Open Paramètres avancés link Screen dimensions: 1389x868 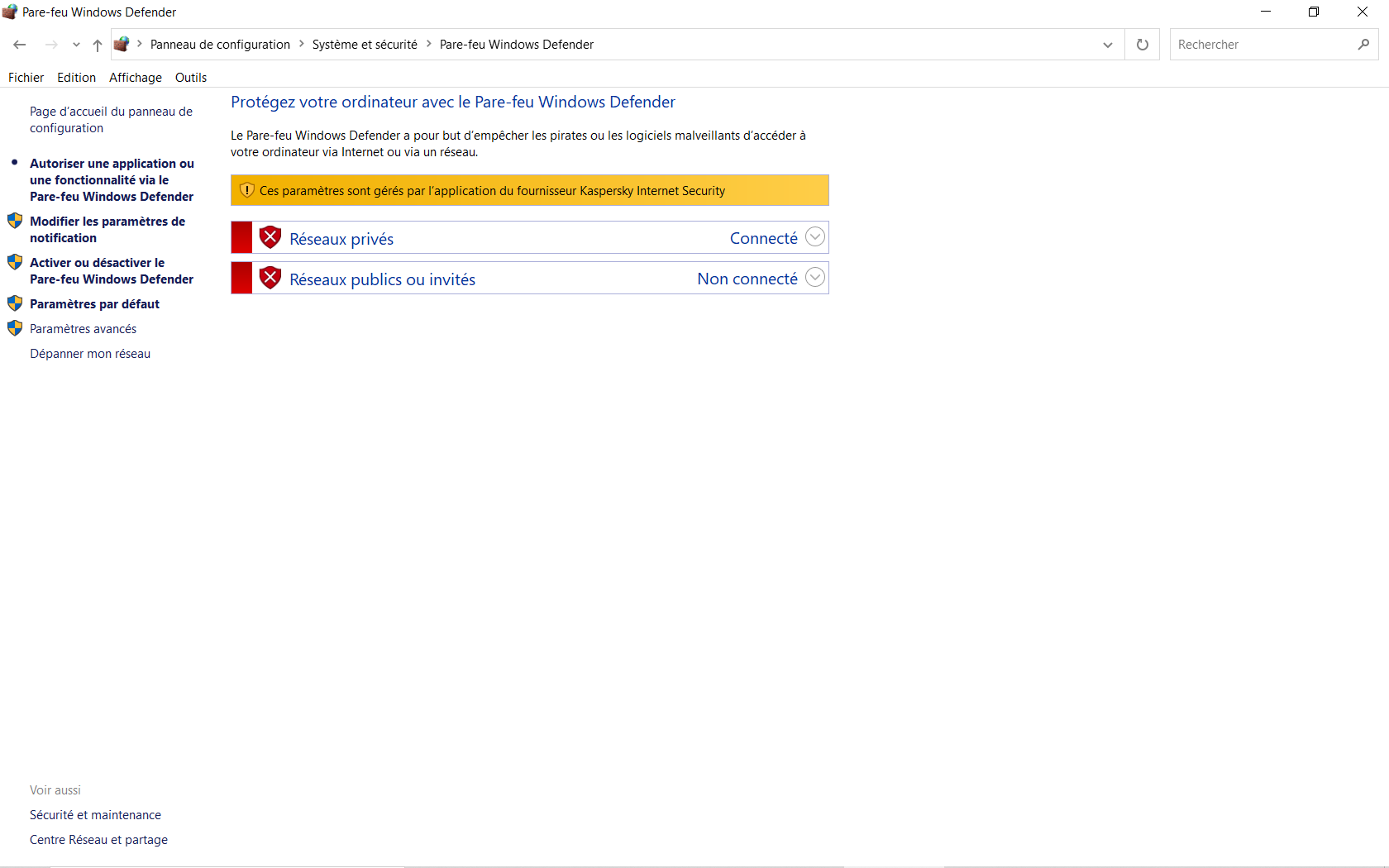tap(83, 329)
